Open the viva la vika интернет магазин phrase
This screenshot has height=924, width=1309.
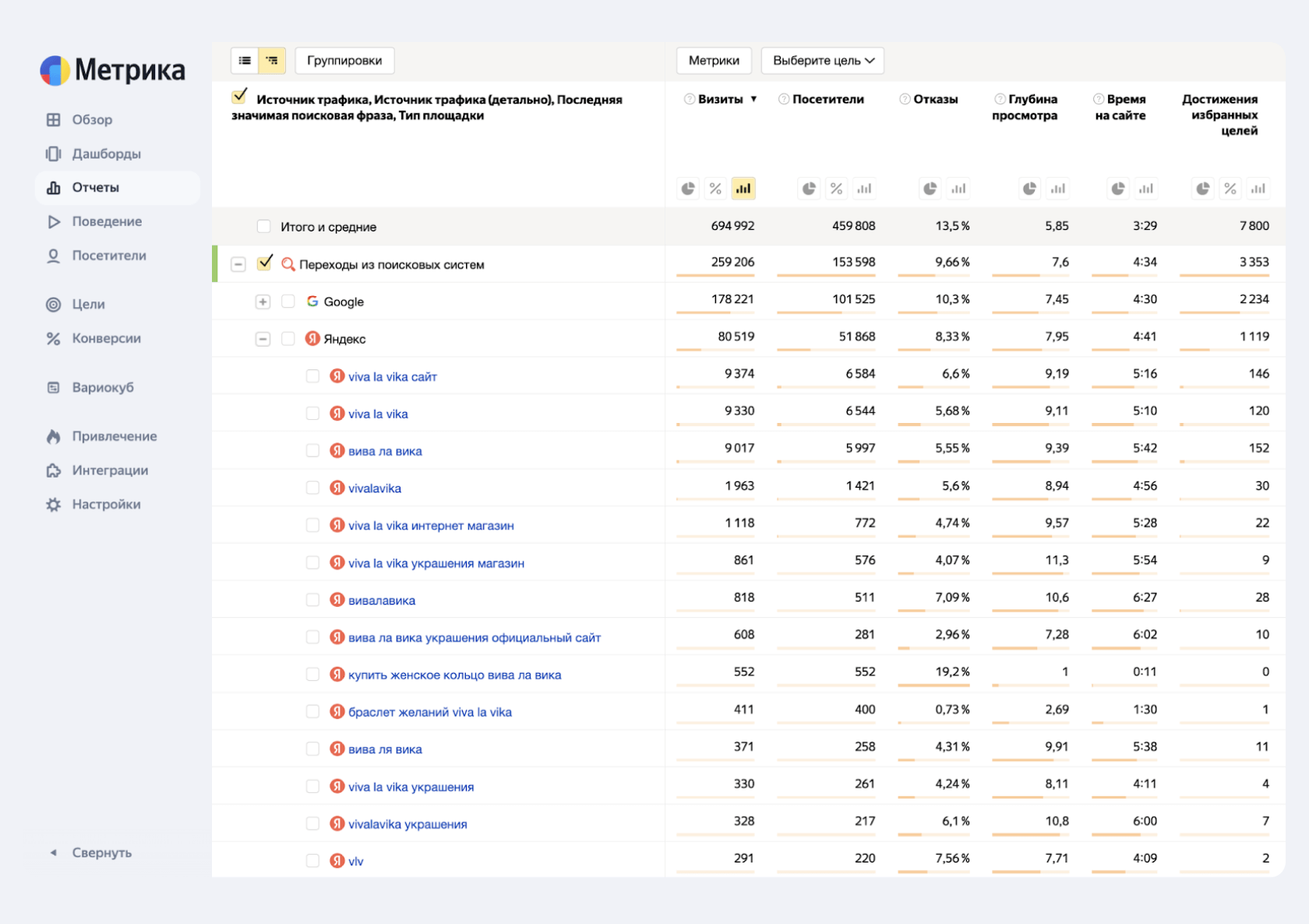(431, 525)
